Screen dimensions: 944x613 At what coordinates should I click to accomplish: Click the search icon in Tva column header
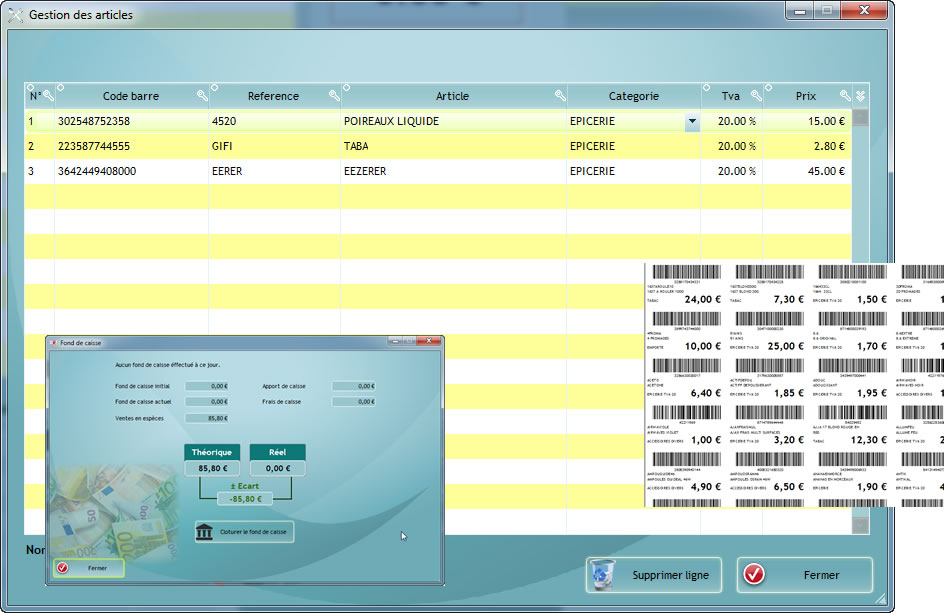[756, 96]
